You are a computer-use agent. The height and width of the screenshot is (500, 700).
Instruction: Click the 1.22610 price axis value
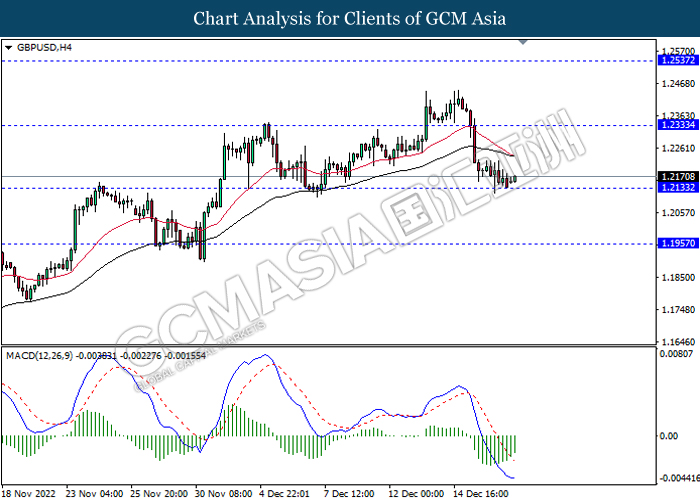[679, 148]
